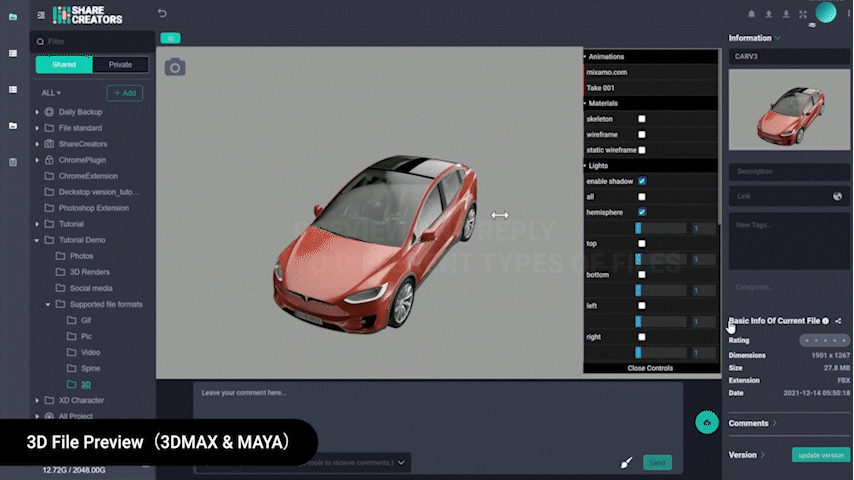Toggle fullscreen icon in top bar

pos(803,14)
